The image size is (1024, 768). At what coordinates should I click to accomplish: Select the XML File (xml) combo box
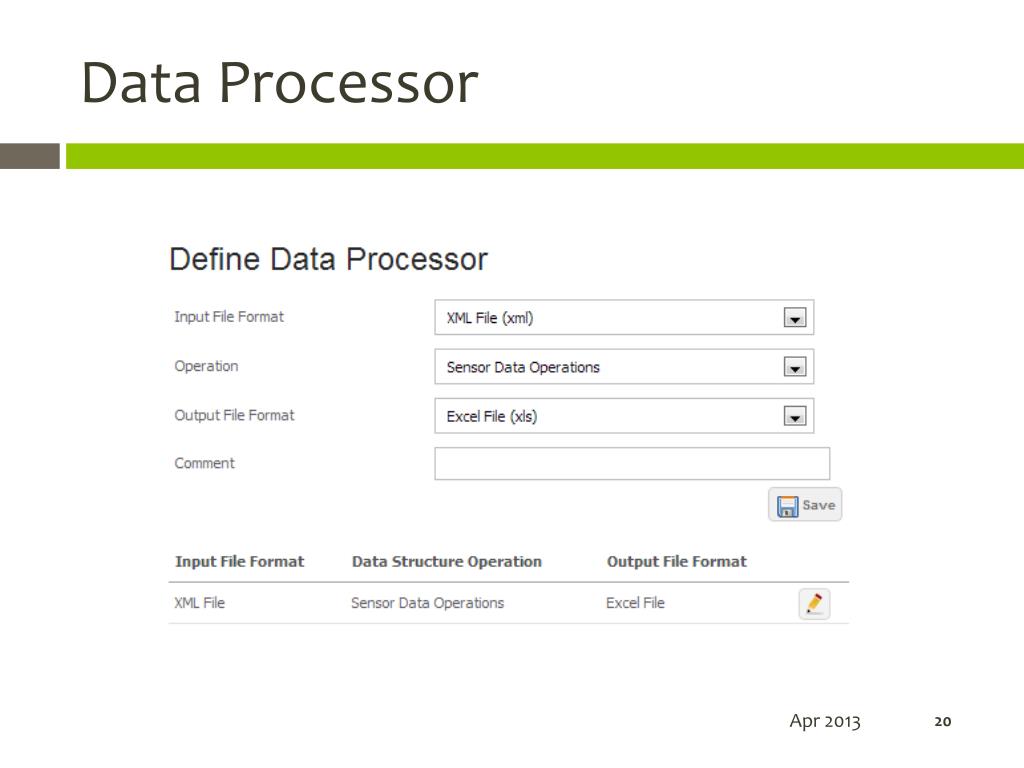(624, 317)
